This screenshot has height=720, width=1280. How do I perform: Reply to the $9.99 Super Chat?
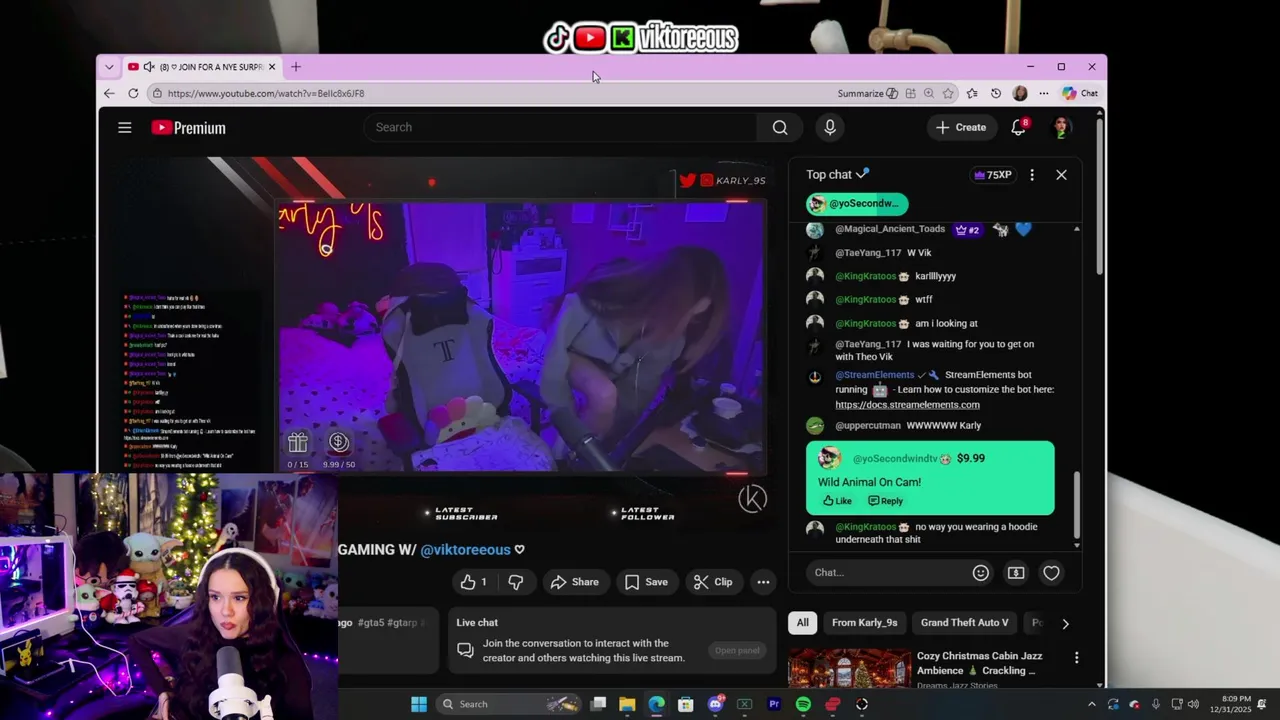click(885, 501)
